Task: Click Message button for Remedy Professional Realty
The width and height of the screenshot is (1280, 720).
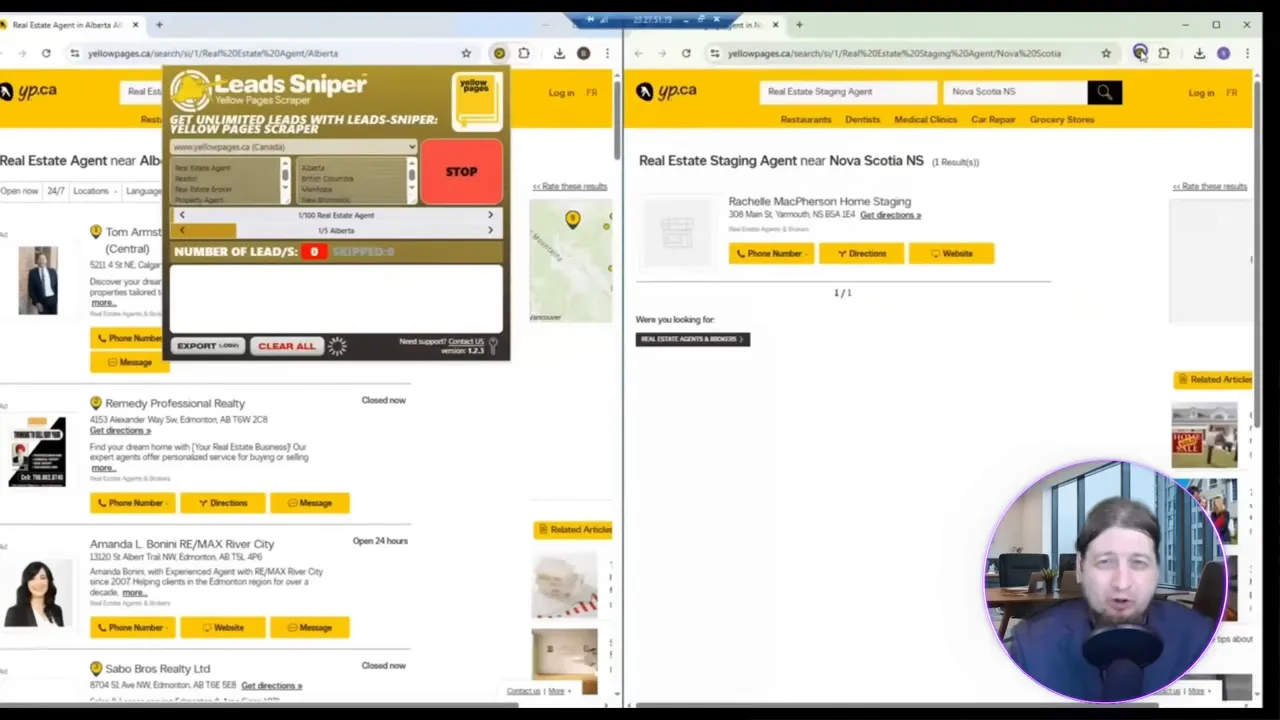Action: tap(310, 503)
